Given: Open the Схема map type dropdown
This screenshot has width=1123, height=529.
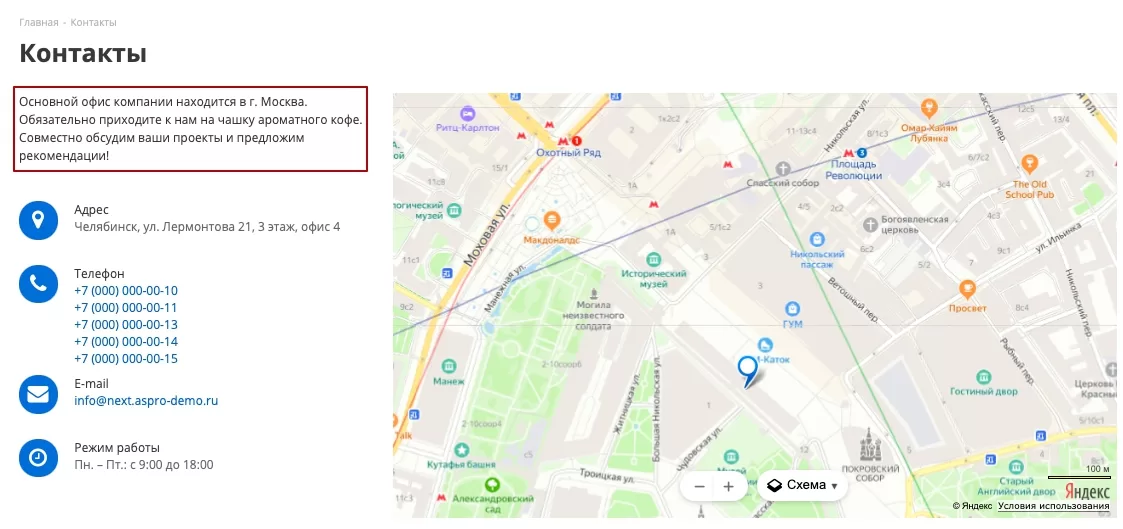Looking at the screenshot, I should 802,485.
